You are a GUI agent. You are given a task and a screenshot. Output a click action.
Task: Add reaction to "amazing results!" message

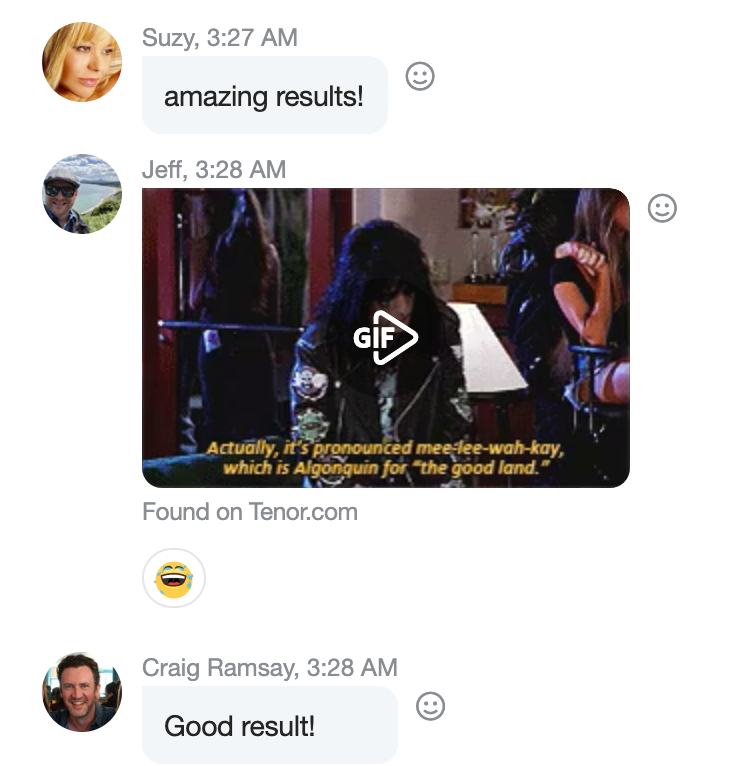[x=420, y=76]
